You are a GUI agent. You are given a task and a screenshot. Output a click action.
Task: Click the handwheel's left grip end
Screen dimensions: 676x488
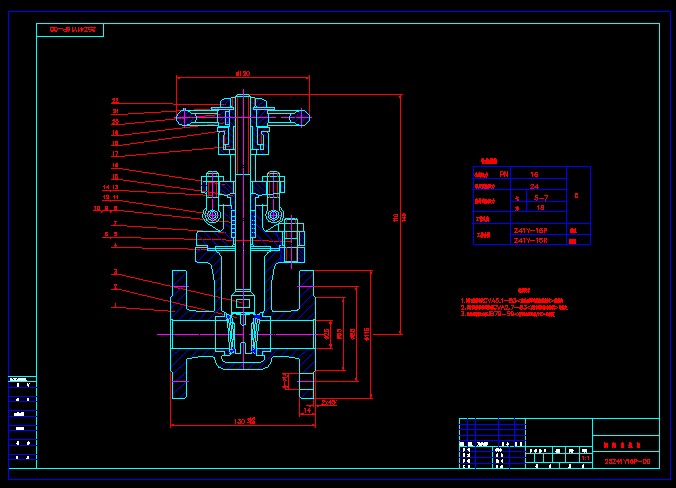[184, 118]
